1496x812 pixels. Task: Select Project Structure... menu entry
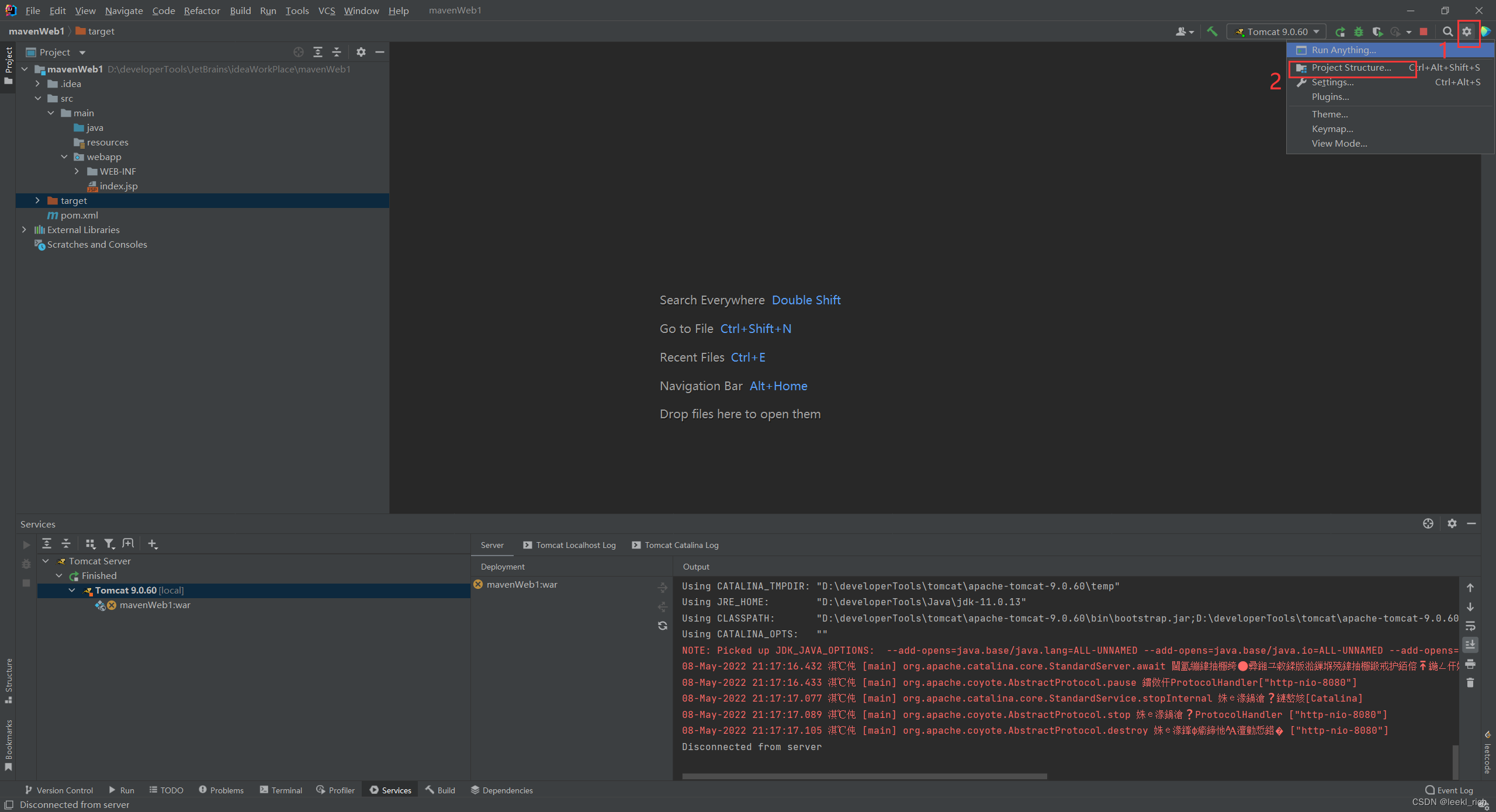tap(1390, 67)
